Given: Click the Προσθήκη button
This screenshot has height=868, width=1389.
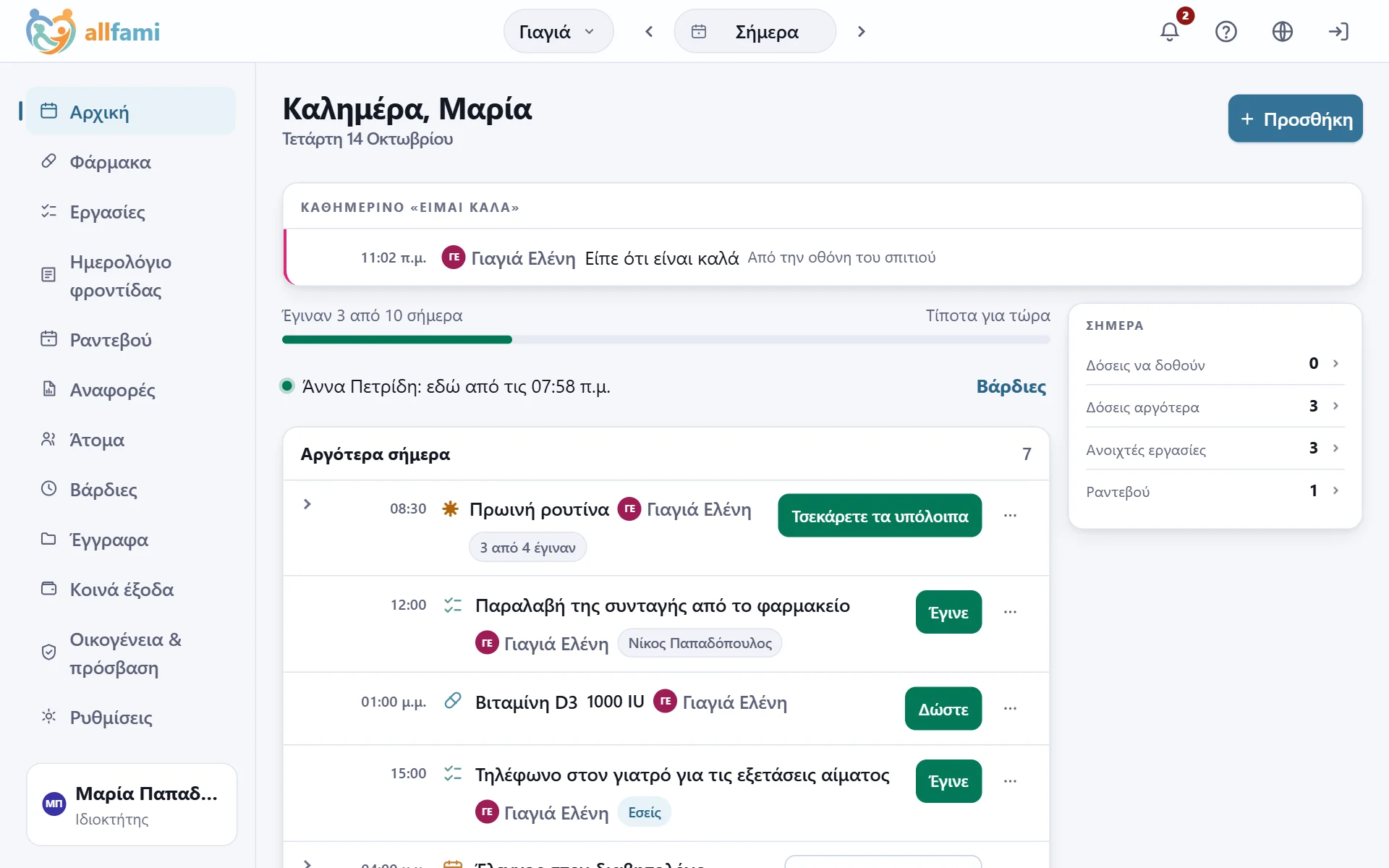Looking at the screenshot, I should pos(1295,119).
